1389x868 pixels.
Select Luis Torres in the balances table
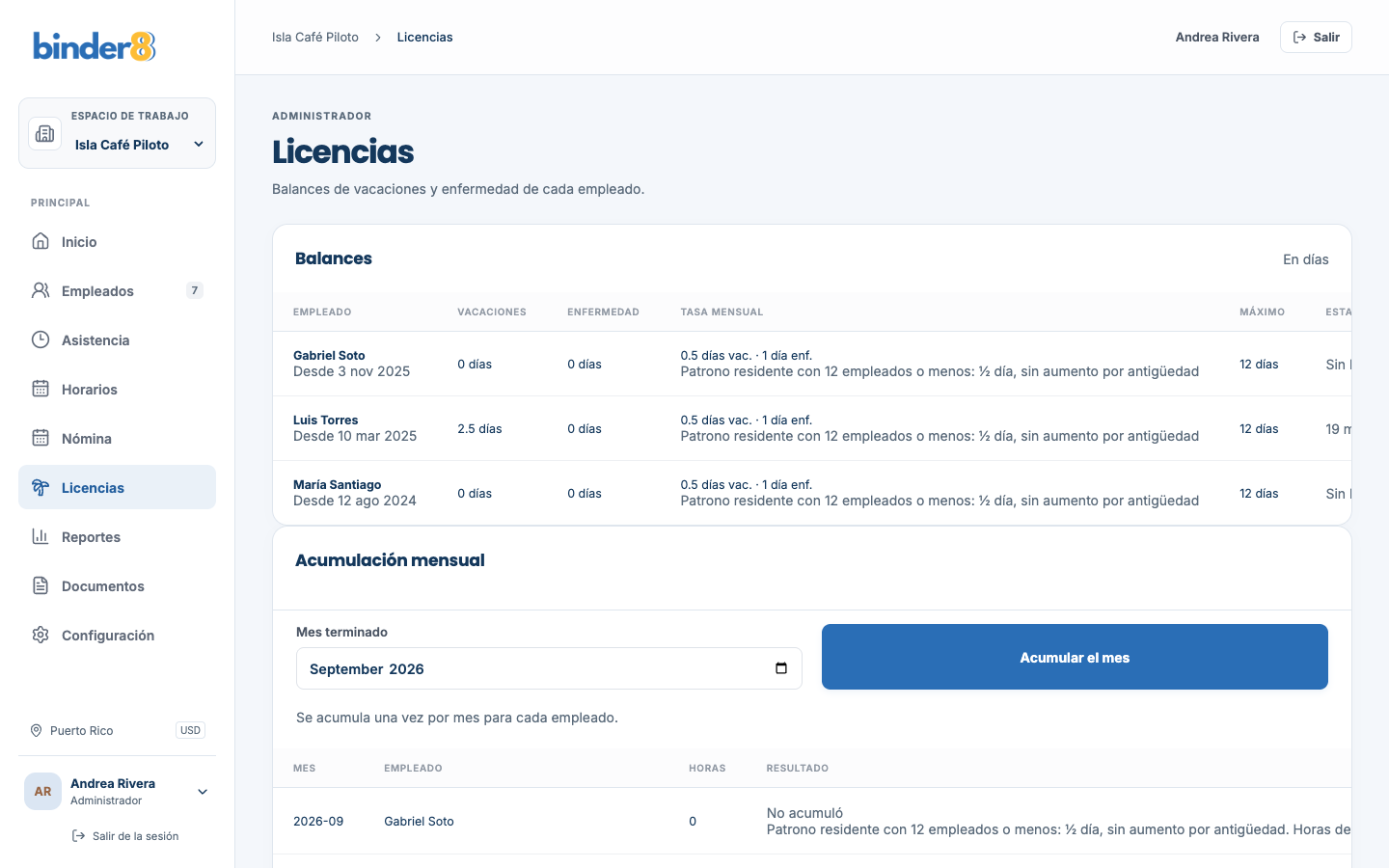tap(325, 420)
